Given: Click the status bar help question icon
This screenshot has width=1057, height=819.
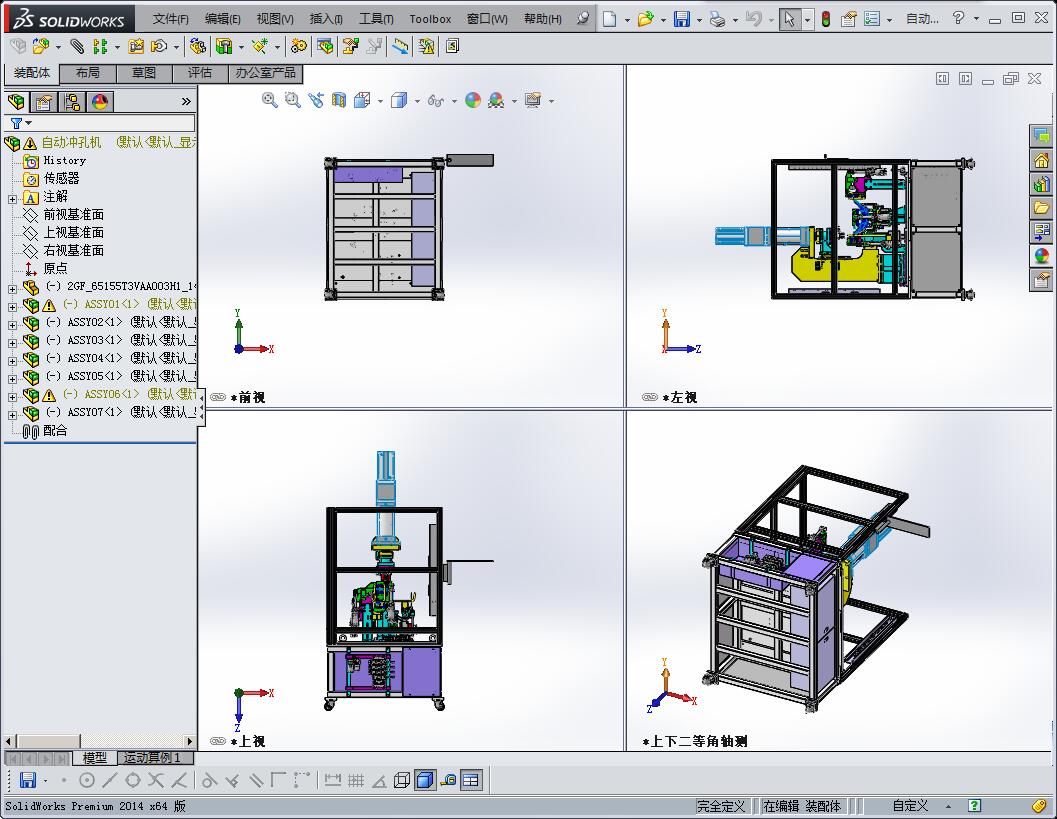Looking at the screenshot, I should [974, 806].
